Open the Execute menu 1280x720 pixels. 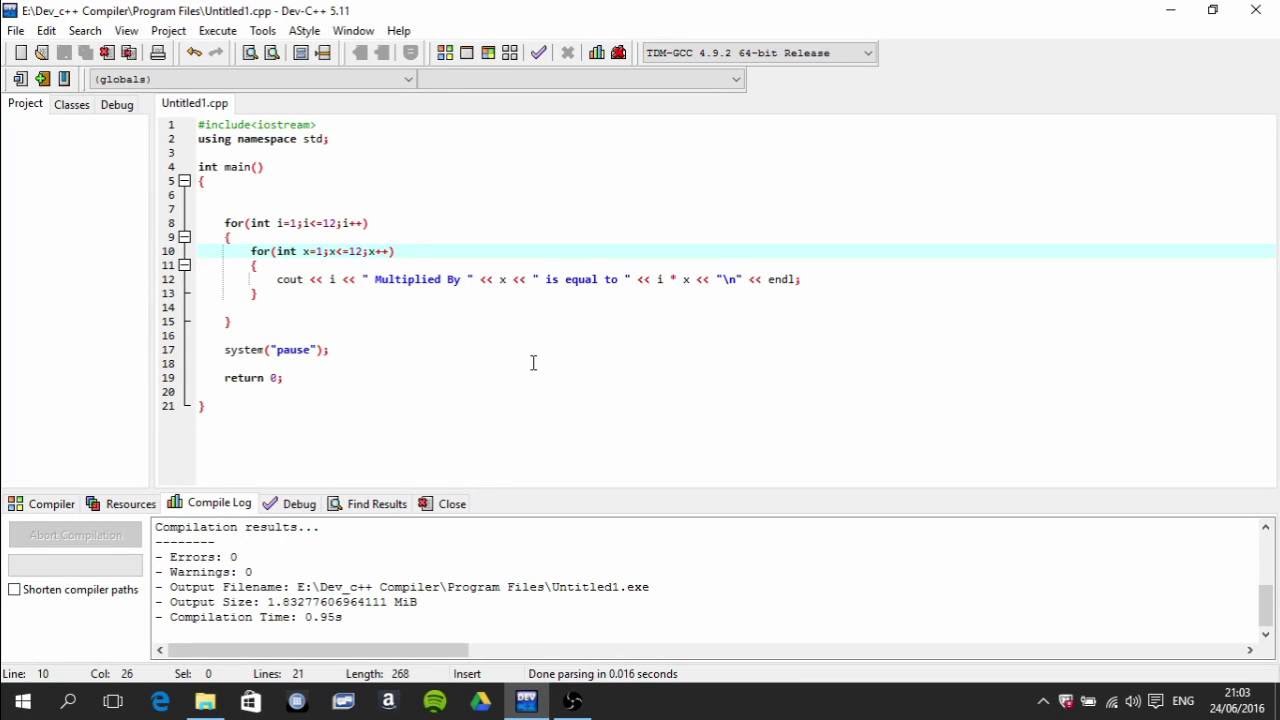pos(217,31)
